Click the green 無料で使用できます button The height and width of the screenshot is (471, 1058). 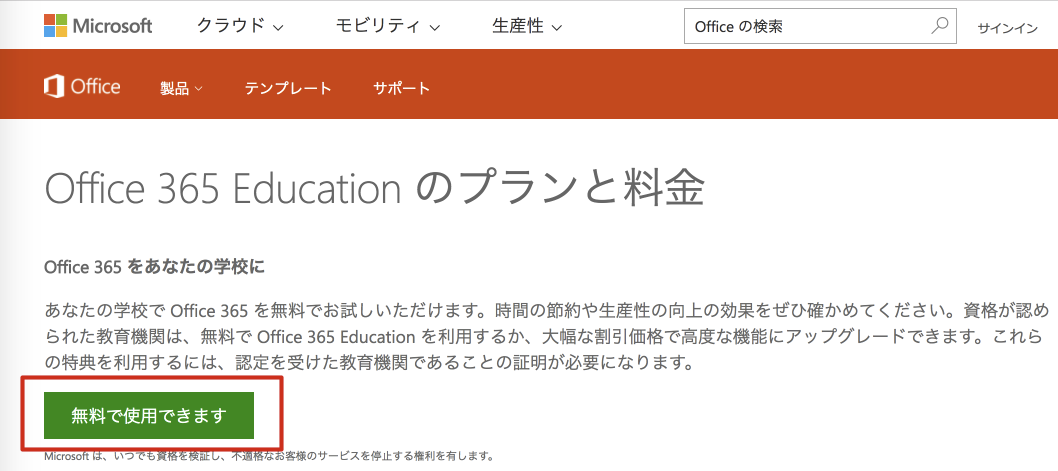click(x=149, y=416)
